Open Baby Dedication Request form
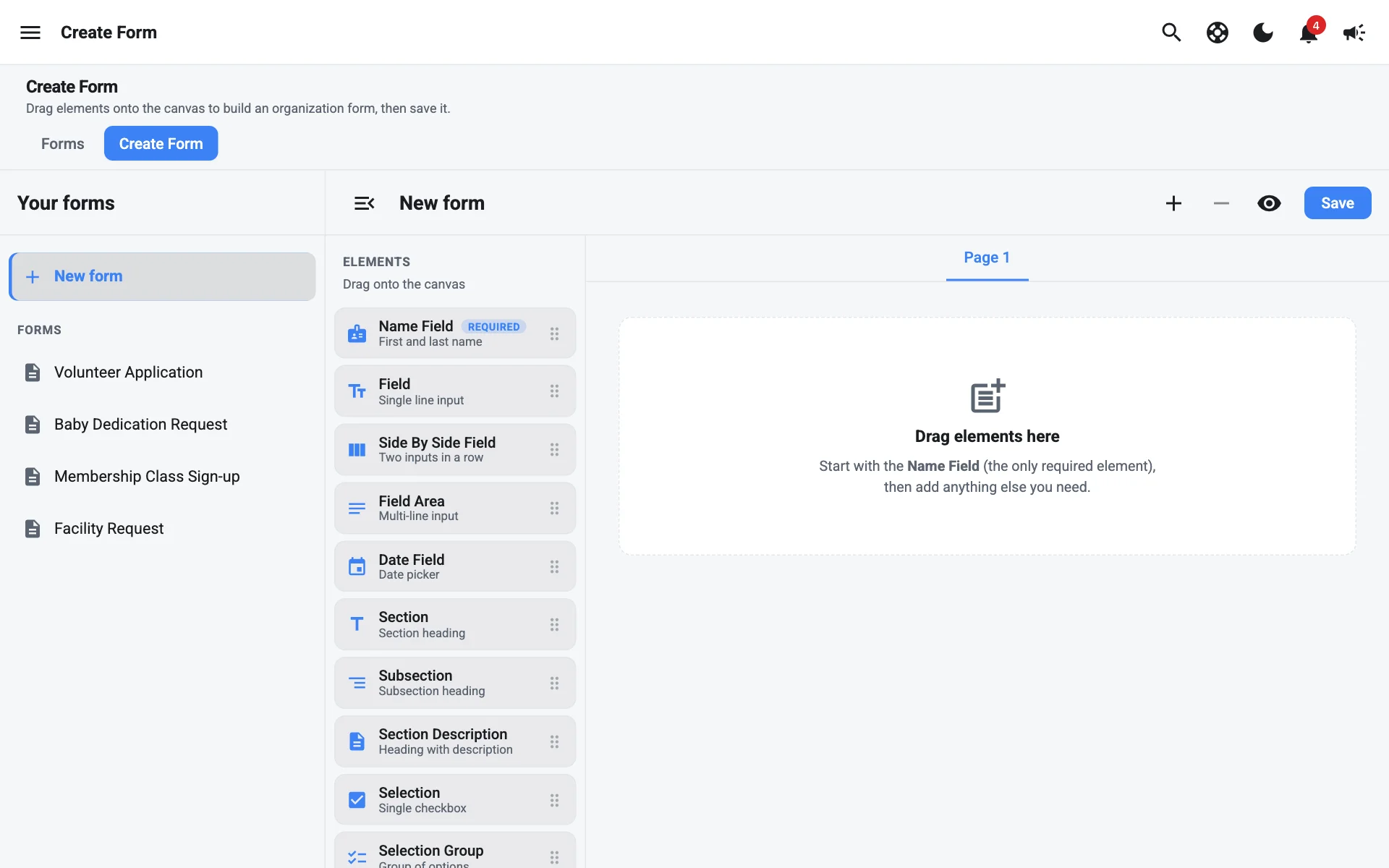The height and width of the screenshot is (868, 1389). pyautogui.click(x=163, y=425)
